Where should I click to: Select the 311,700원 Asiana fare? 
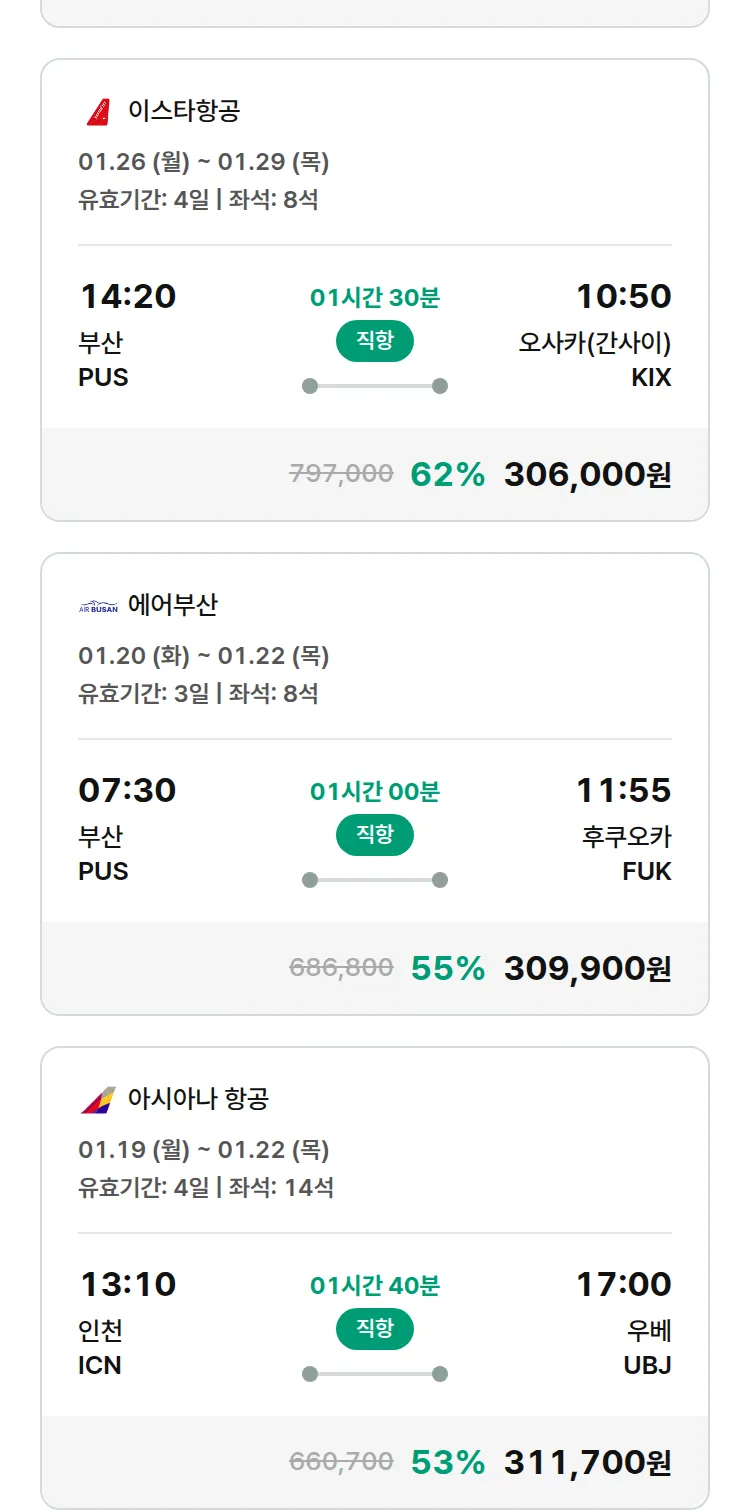click(587, 1462)
